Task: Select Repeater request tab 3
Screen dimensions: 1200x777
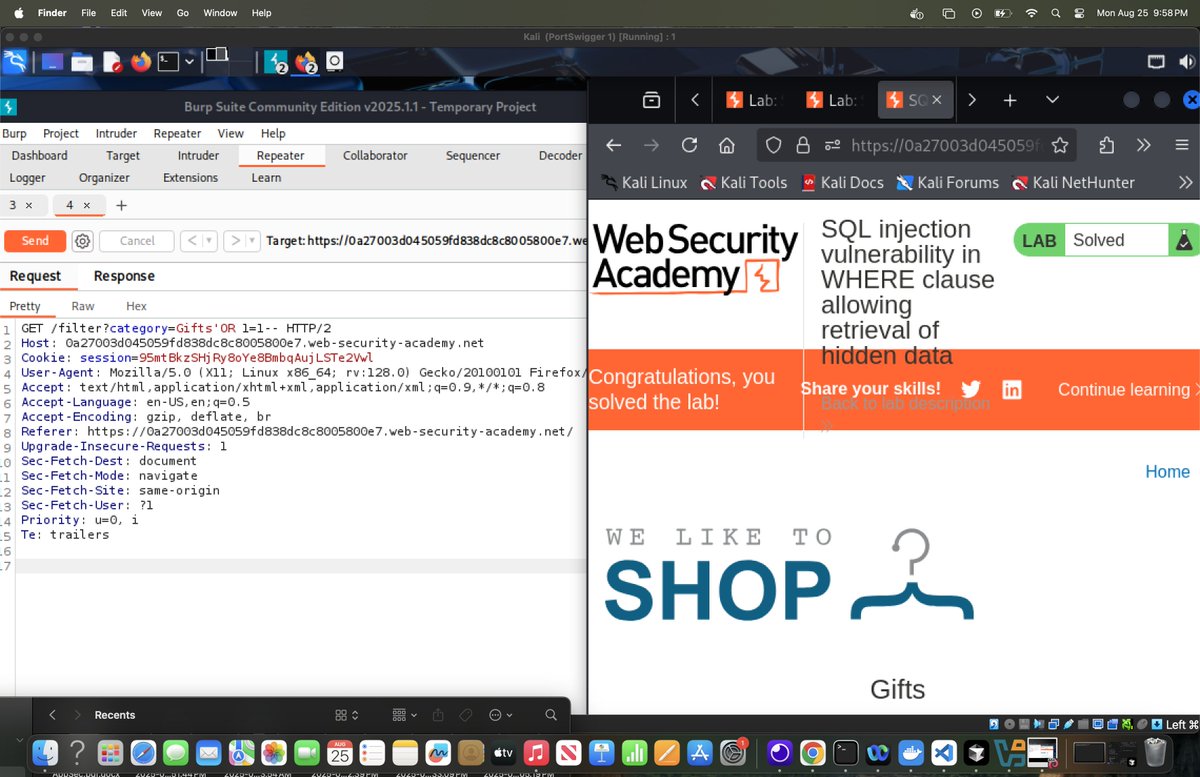Action: coord(13,205)
